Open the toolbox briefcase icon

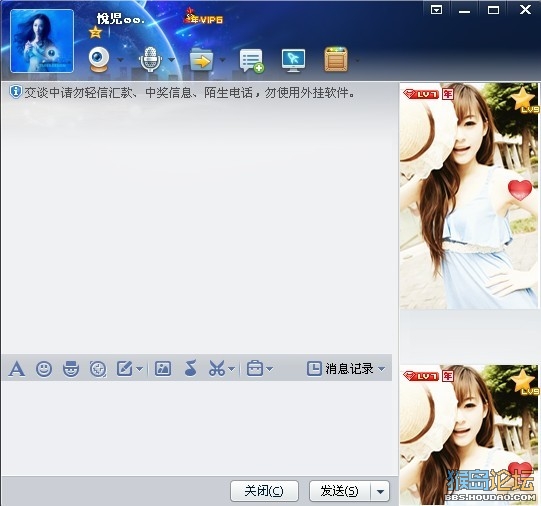[x=255, y=368]
